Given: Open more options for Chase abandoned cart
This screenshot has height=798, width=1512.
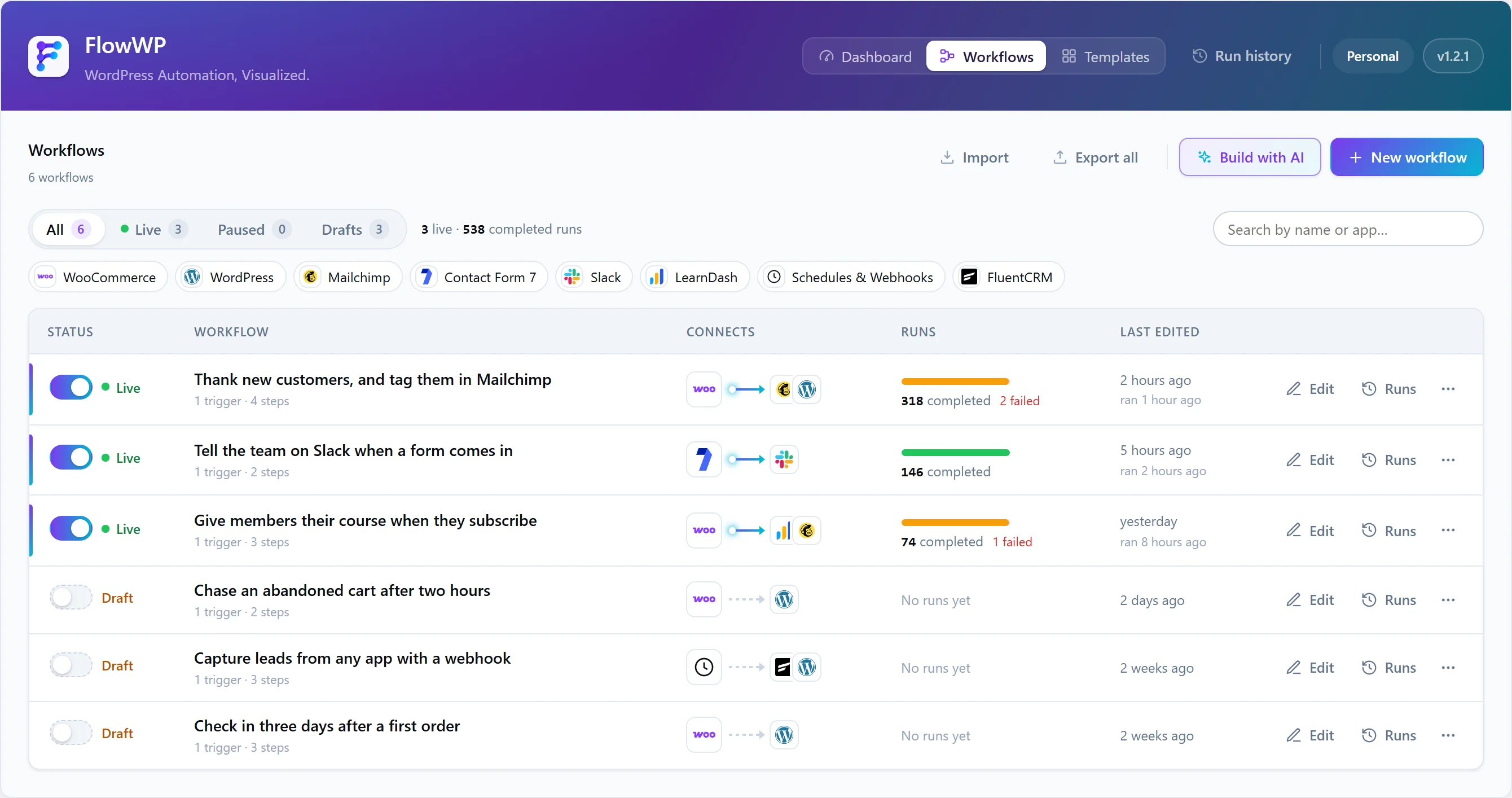Looking at the screenshot, I should pos(1448,600).
